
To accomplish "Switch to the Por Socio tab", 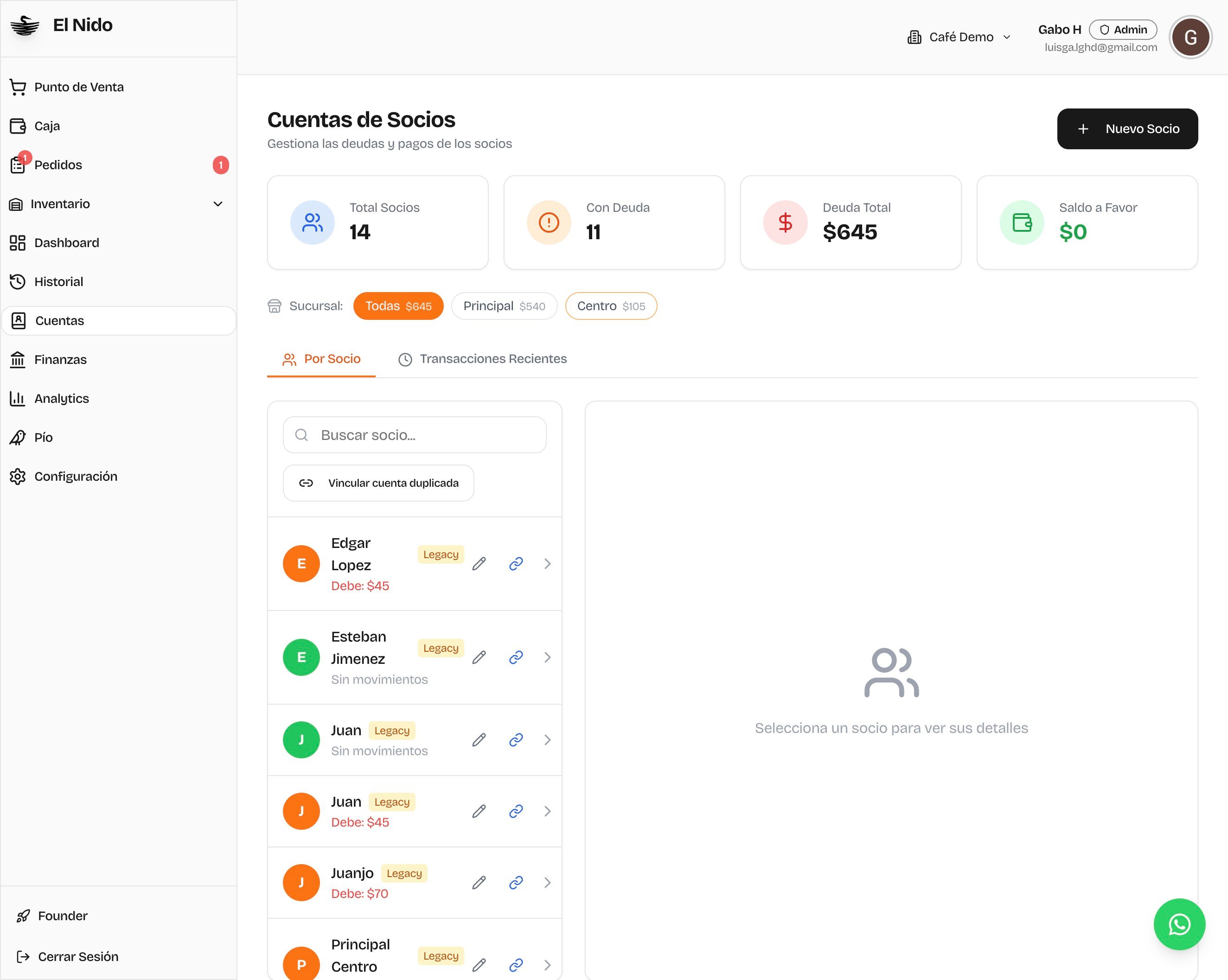I will click(x=321, y=359).
